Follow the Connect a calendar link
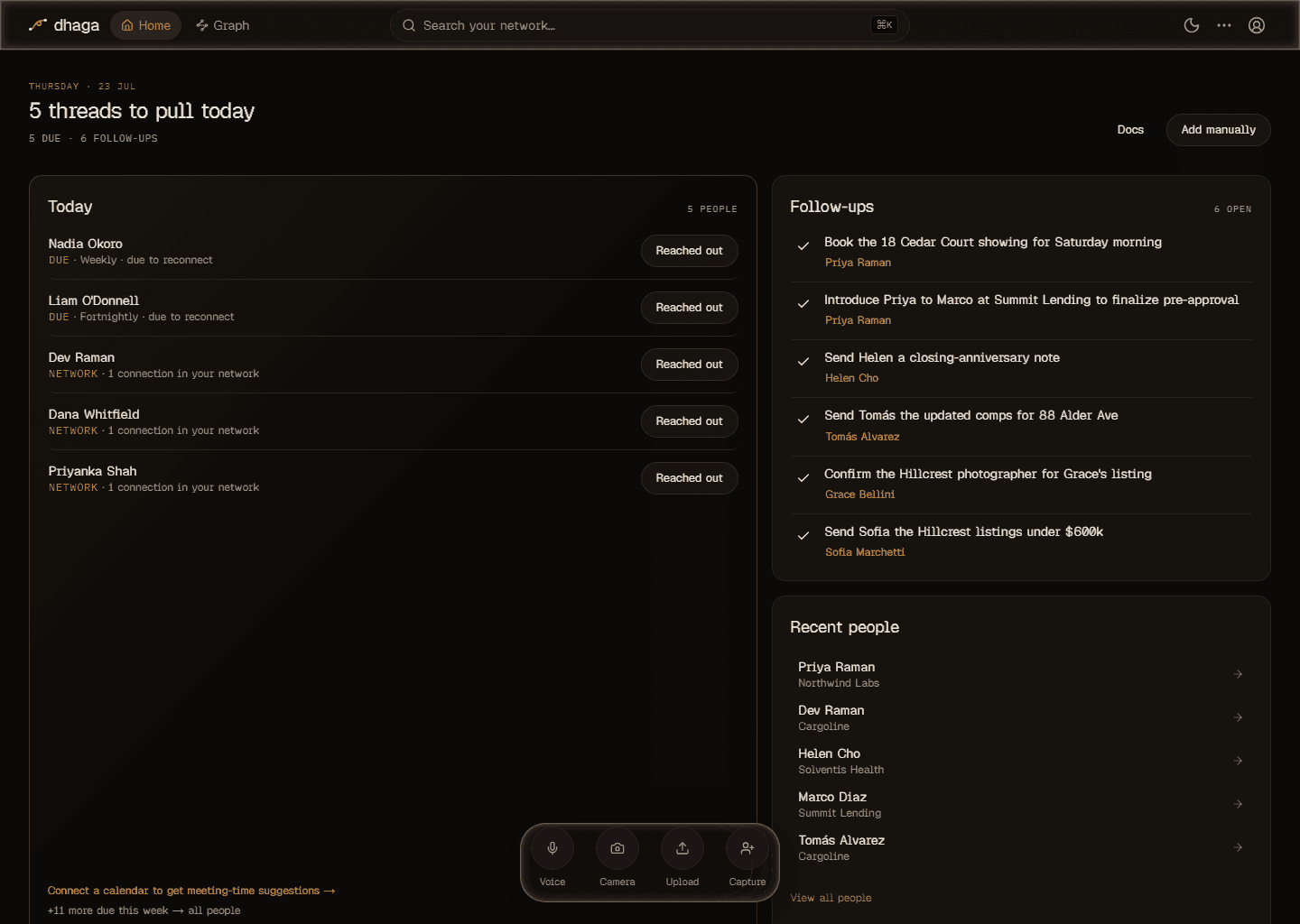Screen dimensions: 1300x924 pos(191,891)
